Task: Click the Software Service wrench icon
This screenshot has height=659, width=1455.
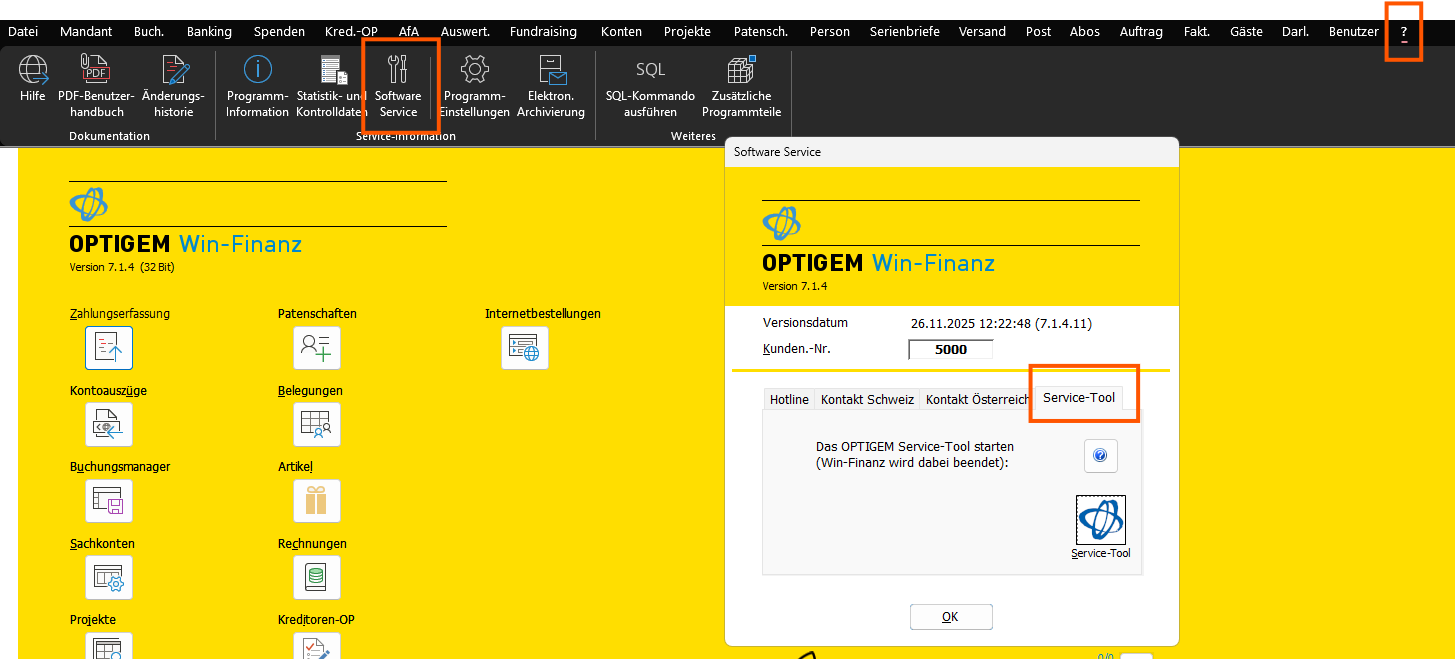Action: coord(398,72)
